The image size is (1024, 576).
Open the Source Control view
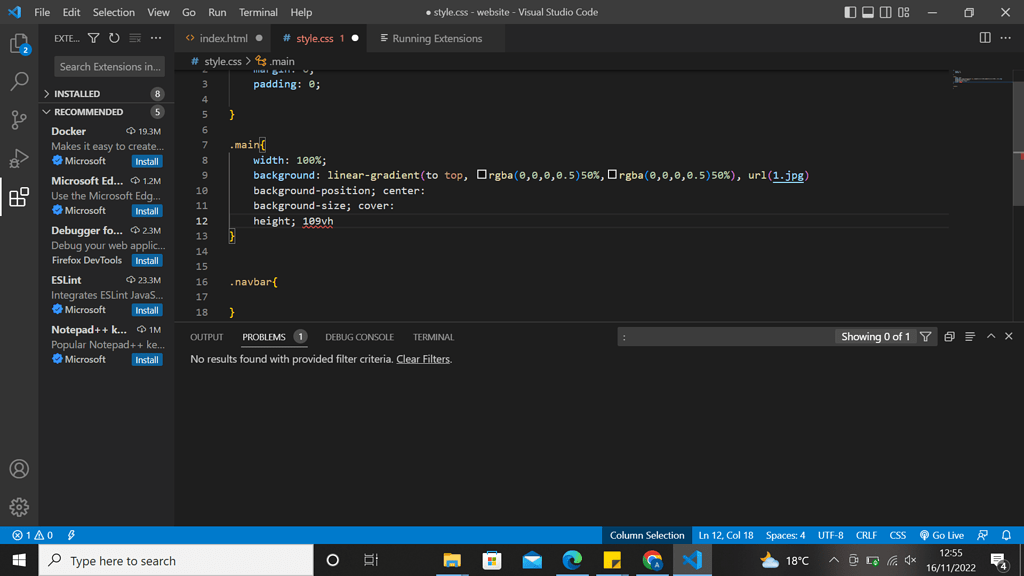(x=19, y=119)
